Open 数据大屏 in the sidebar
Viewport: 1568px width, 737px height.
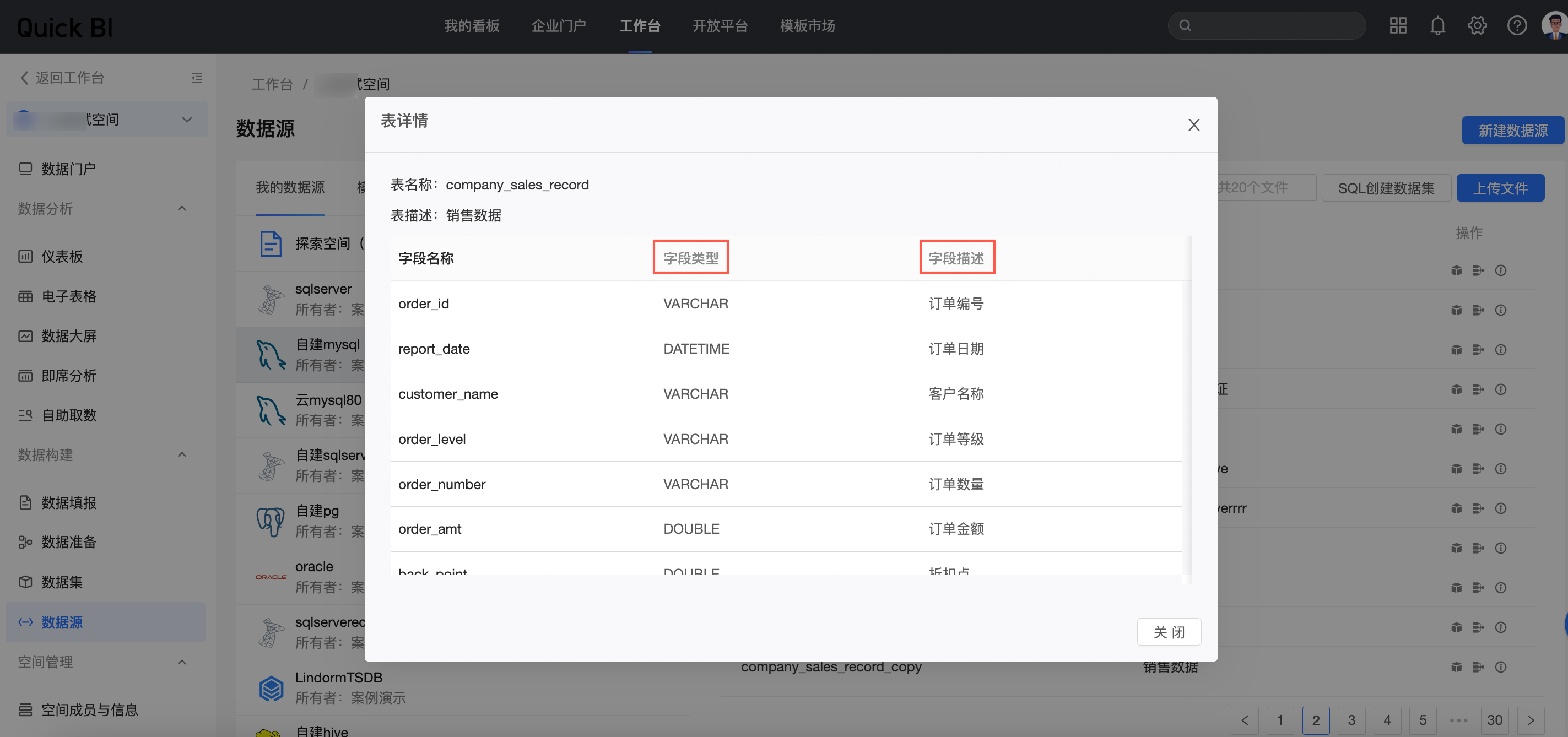(x=68, y=336)
